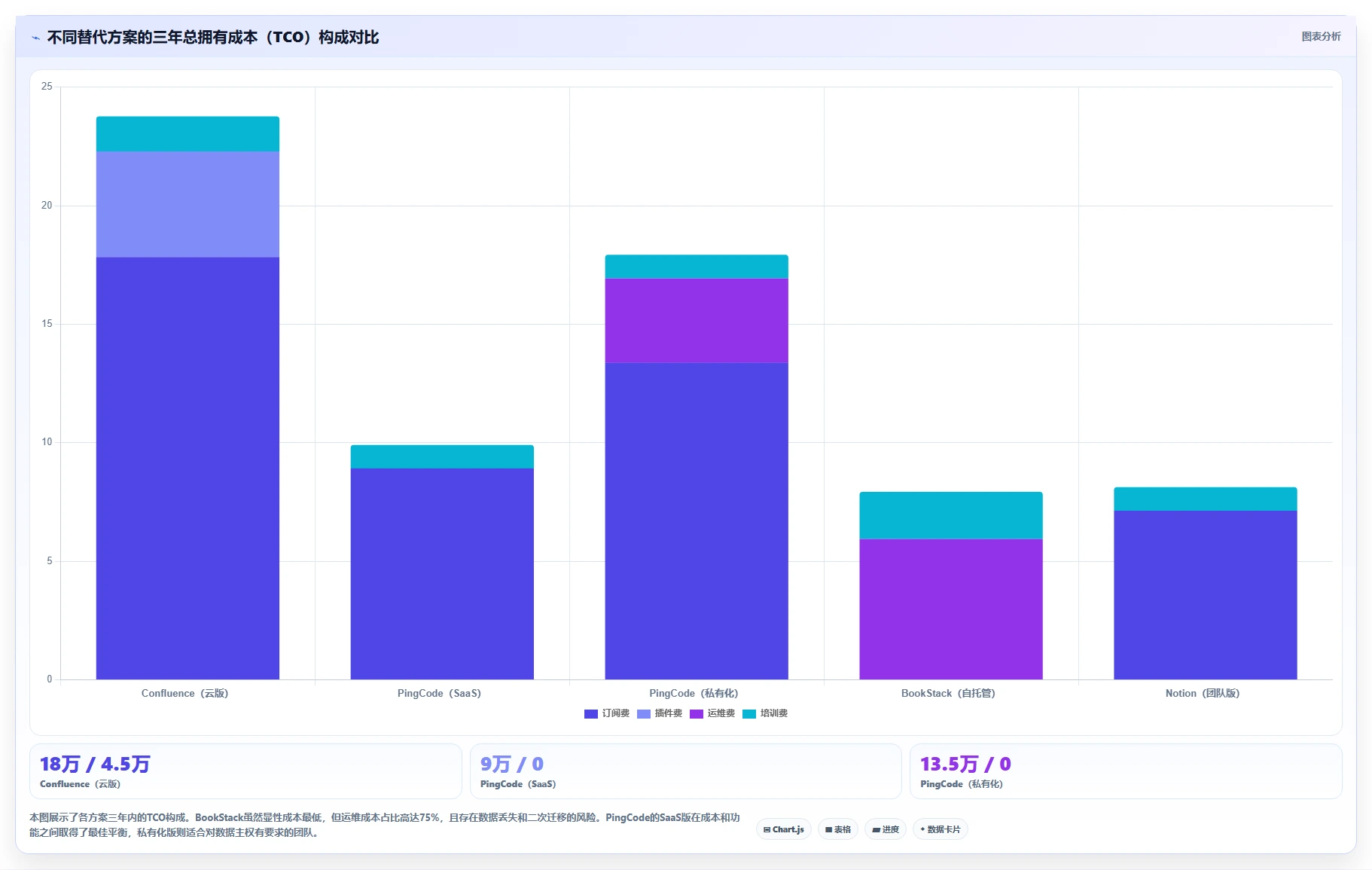1372x870 pixels.
Task: Click the 10 value on the y-axis
Action: pyautogui.click(x=47, y=442)
